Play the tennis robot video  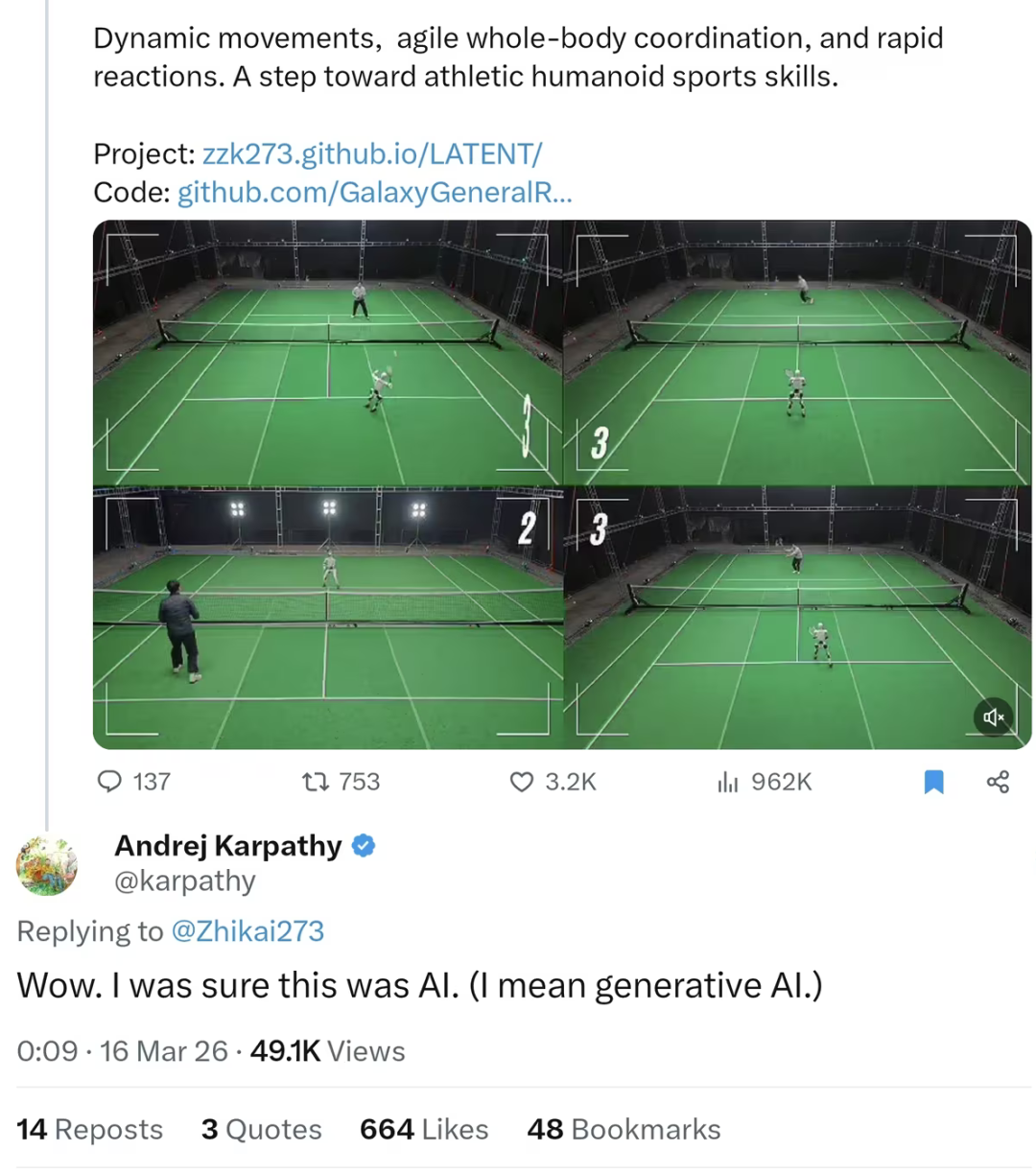pyautogui.click(x=562, y=484)
